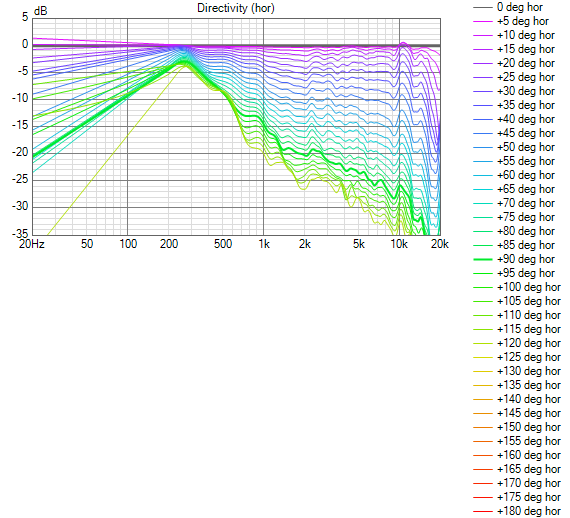Click the "+170 deg hor" legend entry
570x518 pixels.
tap(517, 483)
